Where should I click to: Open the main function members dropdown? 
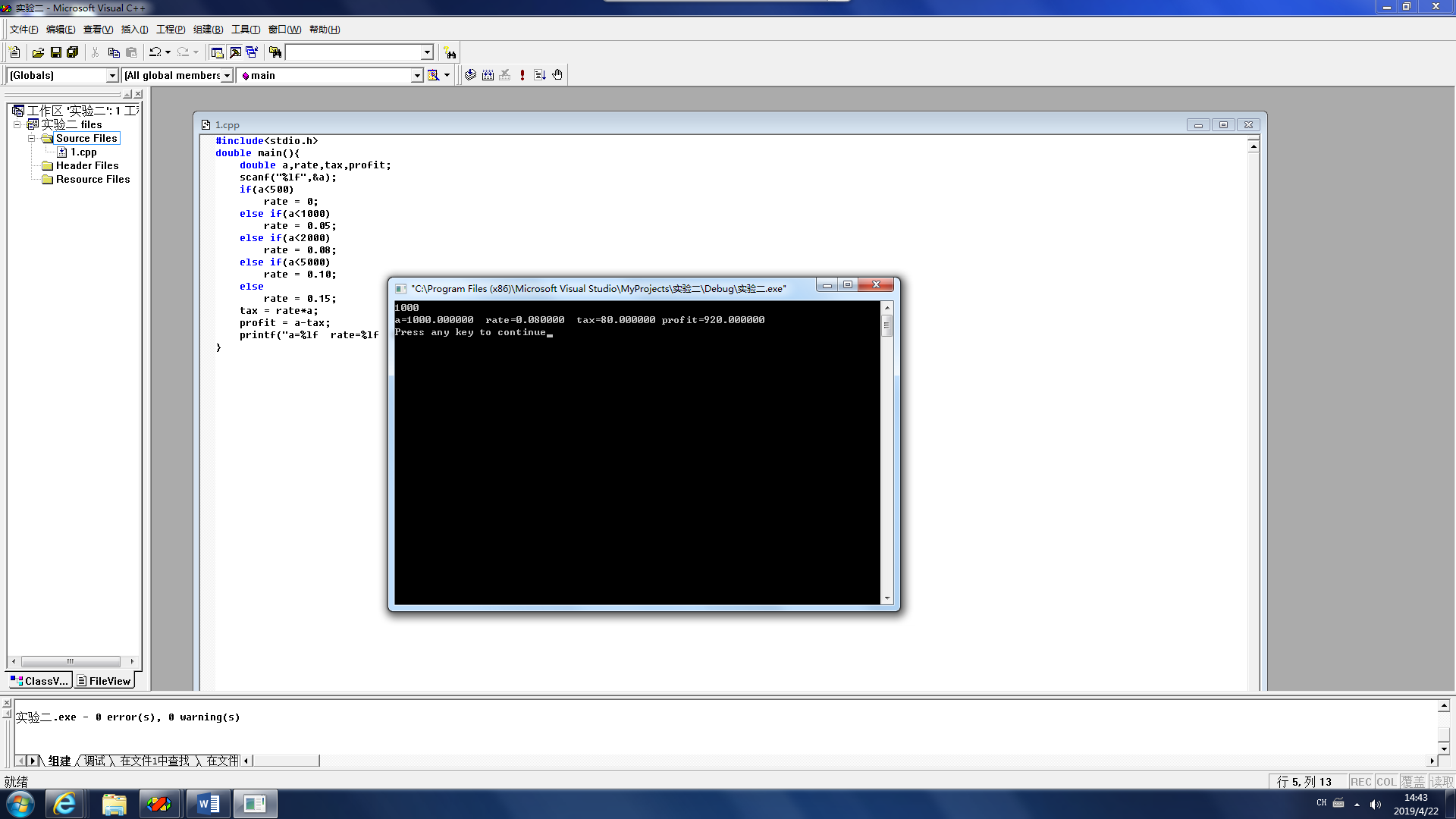pyautogui.click(x=417, y=75)
